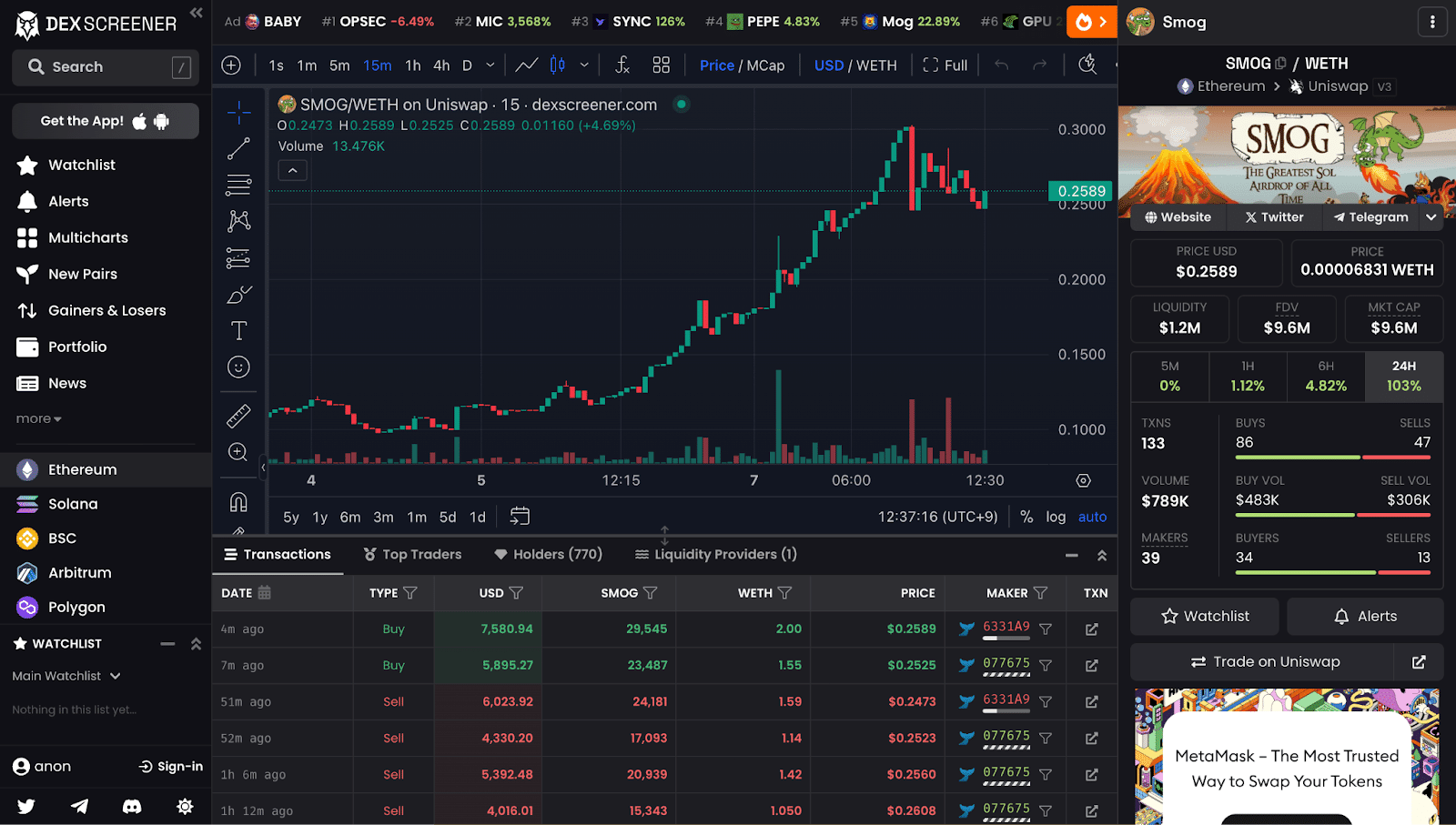The height and width of the screenshot is (825, 1456).
Task: Click the Sign-in link
Action: [x=171, y=767]
